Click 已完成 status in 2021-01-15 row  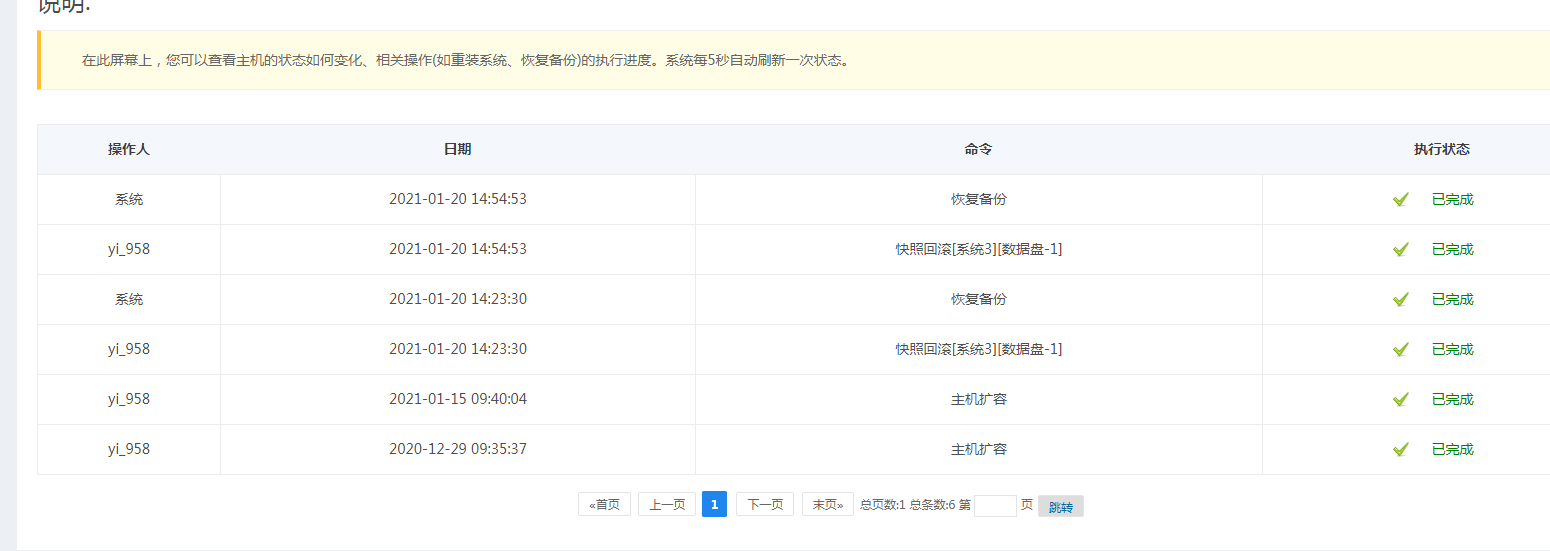1453,399
